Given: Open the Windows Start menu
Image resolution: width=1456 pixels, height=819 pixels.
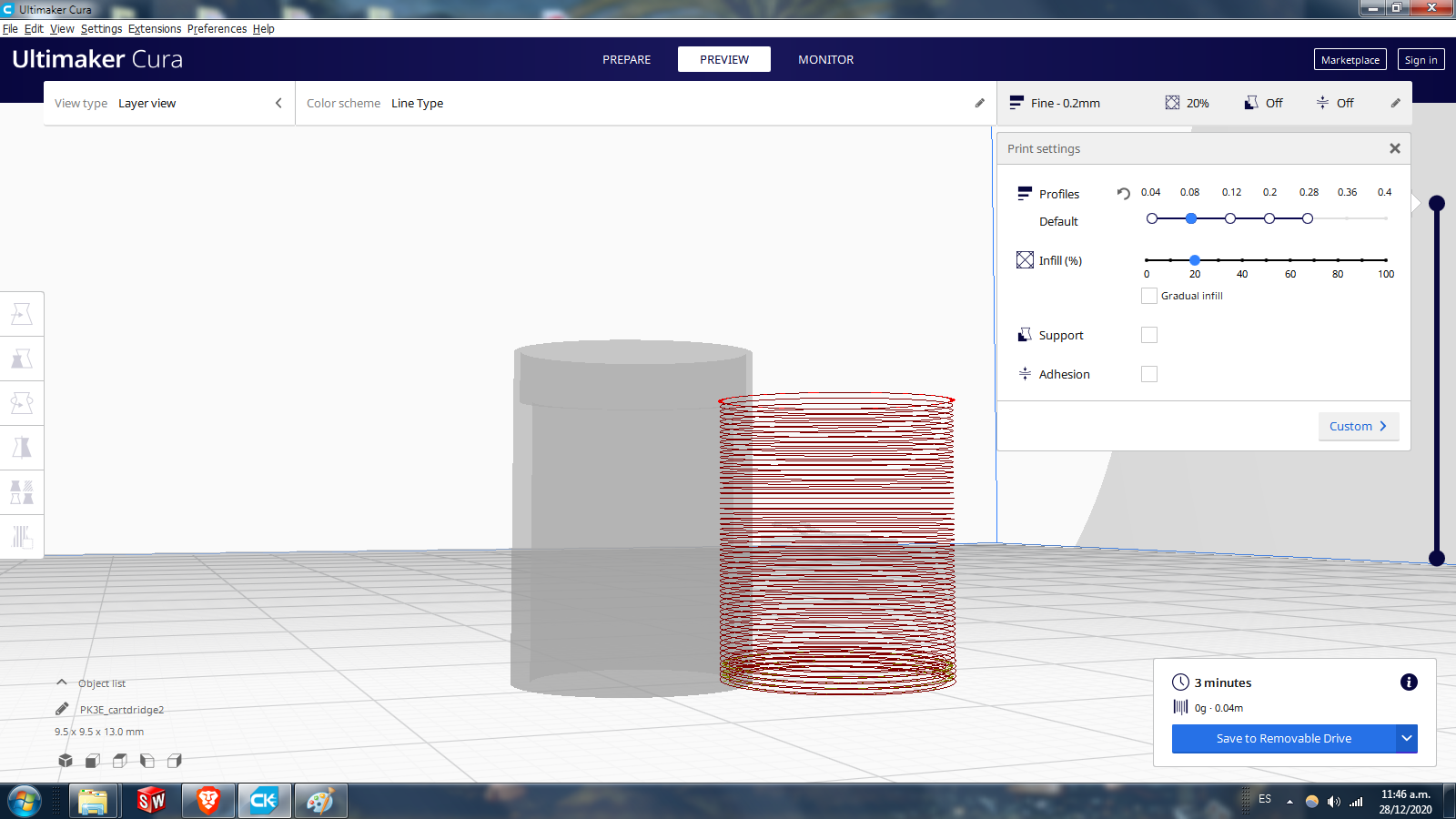Looking at the screenshot, I should [25, 801].
